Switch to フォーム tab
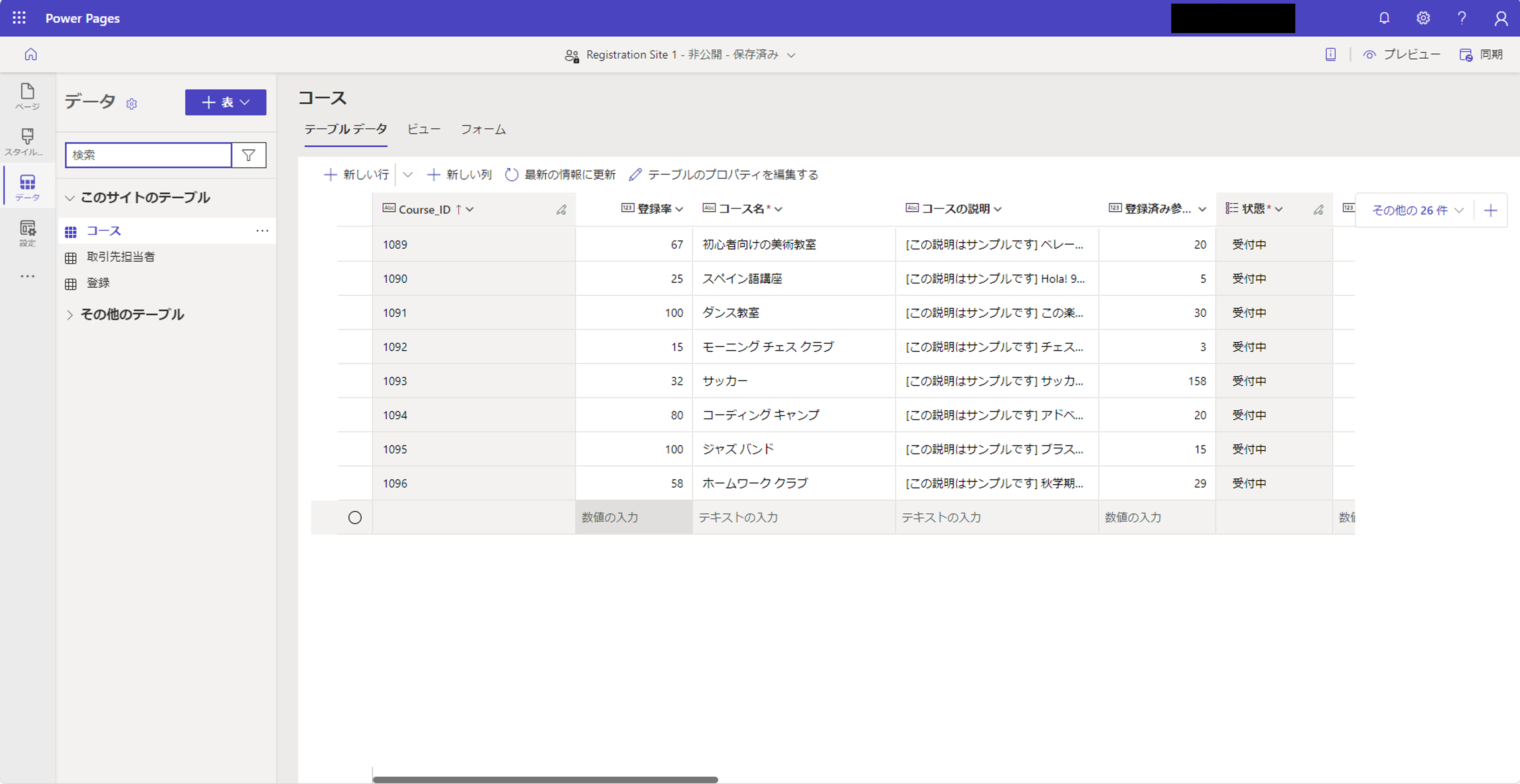Screen dimensions: 1520x784 tap(483, 129)
